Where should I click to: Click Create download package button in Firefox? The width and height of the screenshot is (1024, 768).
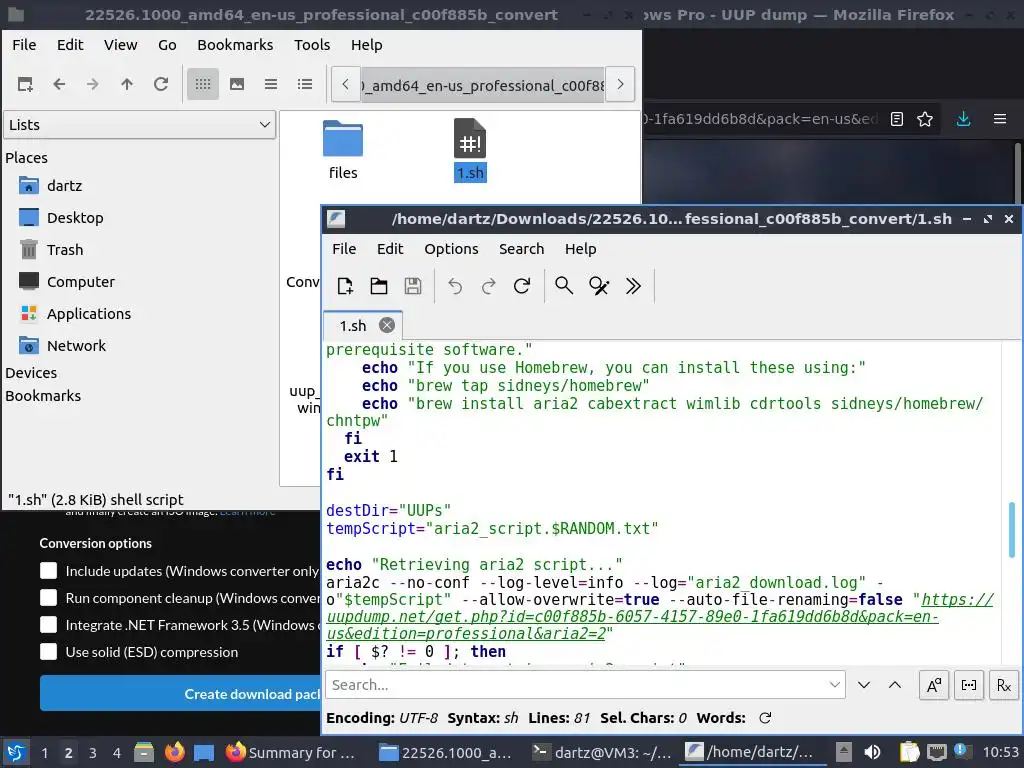tap(180, 694)
